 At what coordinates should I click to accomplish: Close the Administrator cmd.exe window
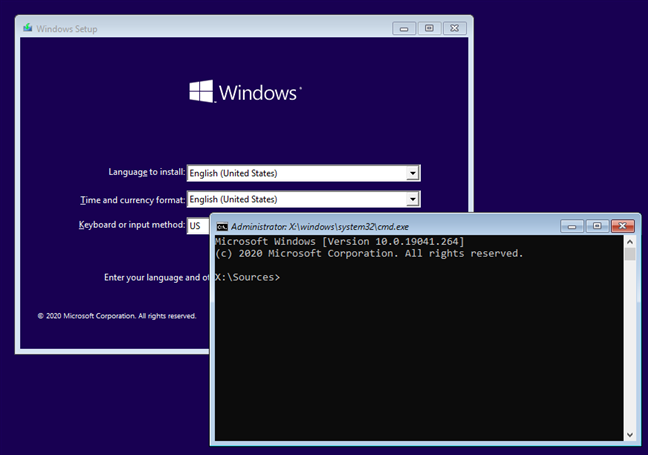point(622,226)
